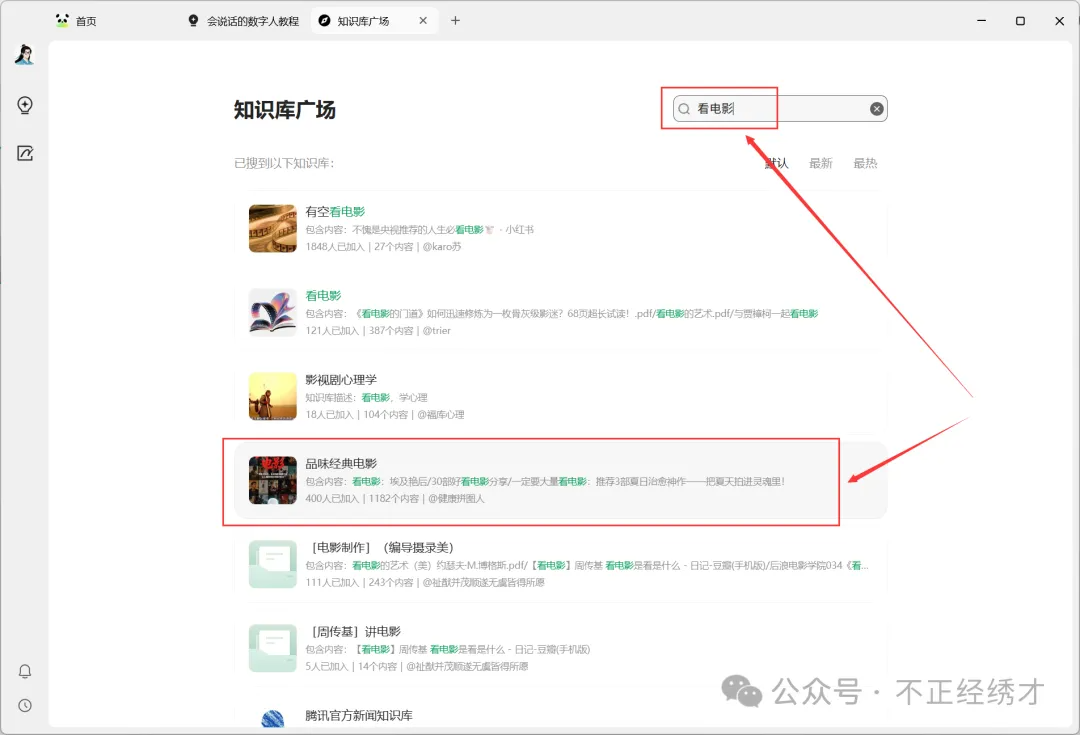Click the magnifier icon in search box
Image resolution: width=1080 pixels, height=735 pixels.
684,109
